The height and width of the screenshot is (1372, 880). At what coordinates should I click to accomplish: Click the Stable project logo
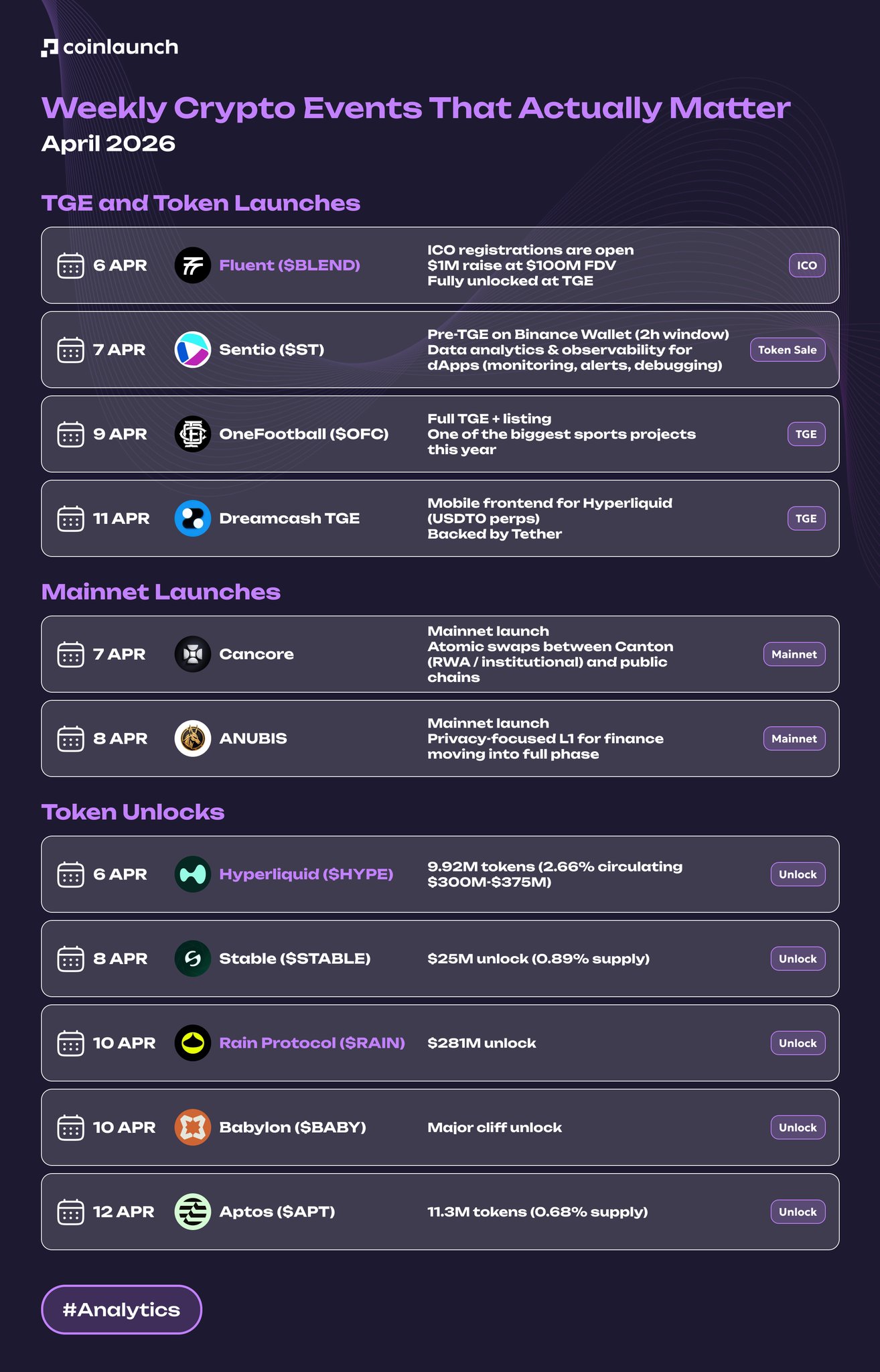click(193, 959)
